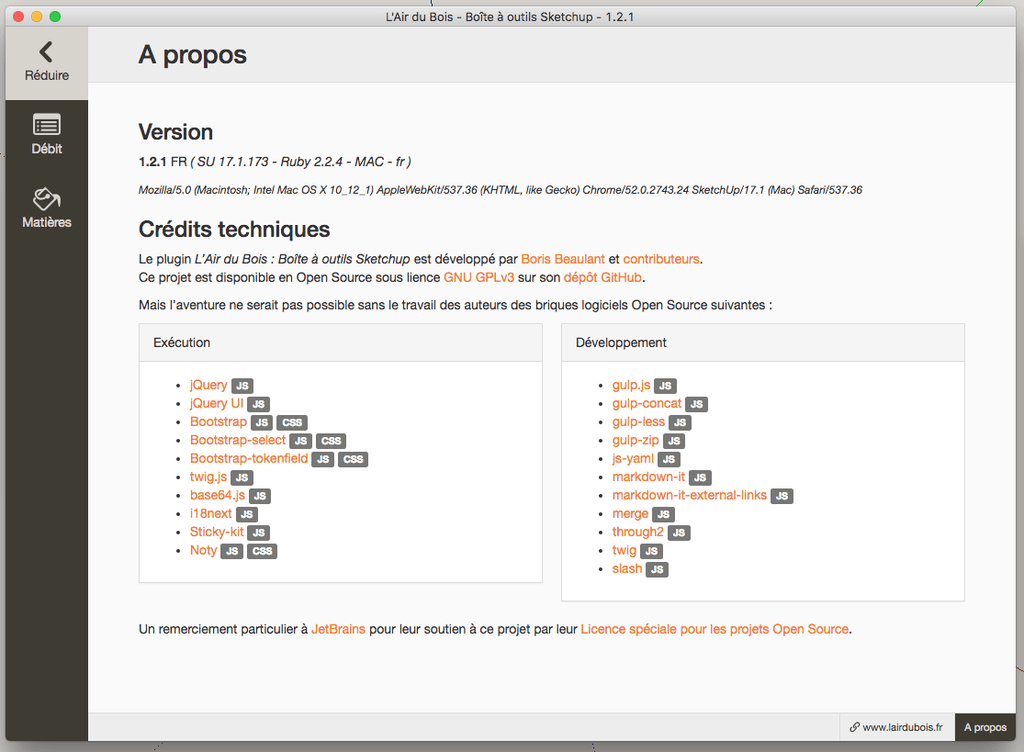Image resolution: width=1024 pixels, height=752 pixels.
Task: Click the Développement panel header
Action: pyautogui.click(x=763, y=343)
